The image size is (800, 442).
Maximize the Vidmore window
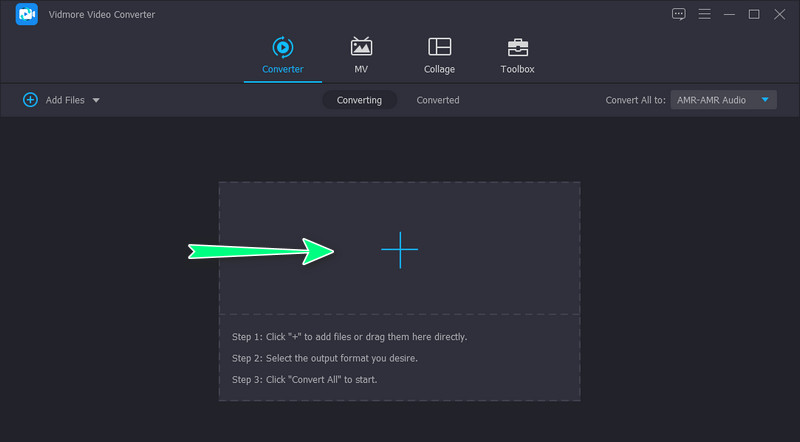[754, 14]
